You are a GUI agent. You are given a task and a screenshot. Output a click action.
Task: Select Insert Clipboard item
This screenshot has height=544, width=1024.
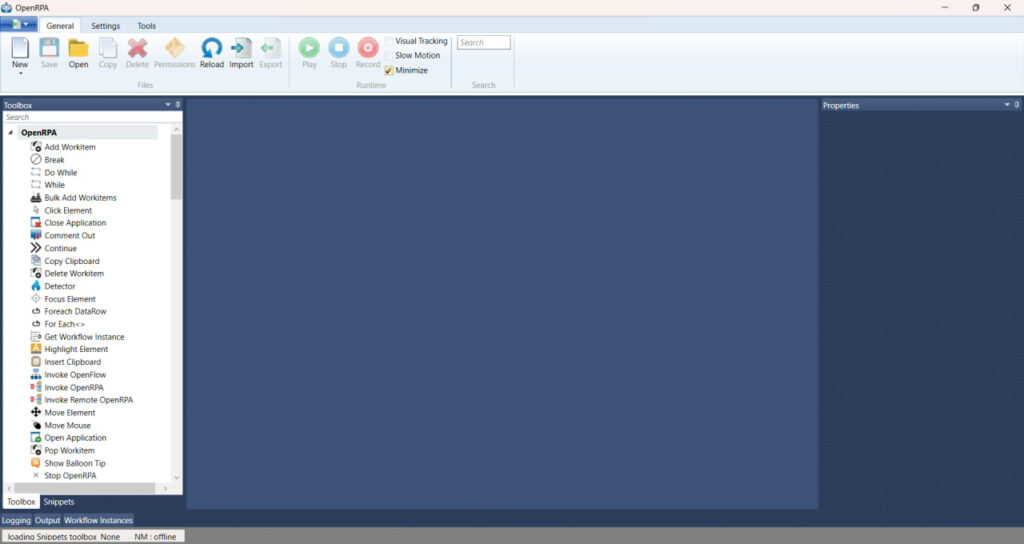(66, 362)
